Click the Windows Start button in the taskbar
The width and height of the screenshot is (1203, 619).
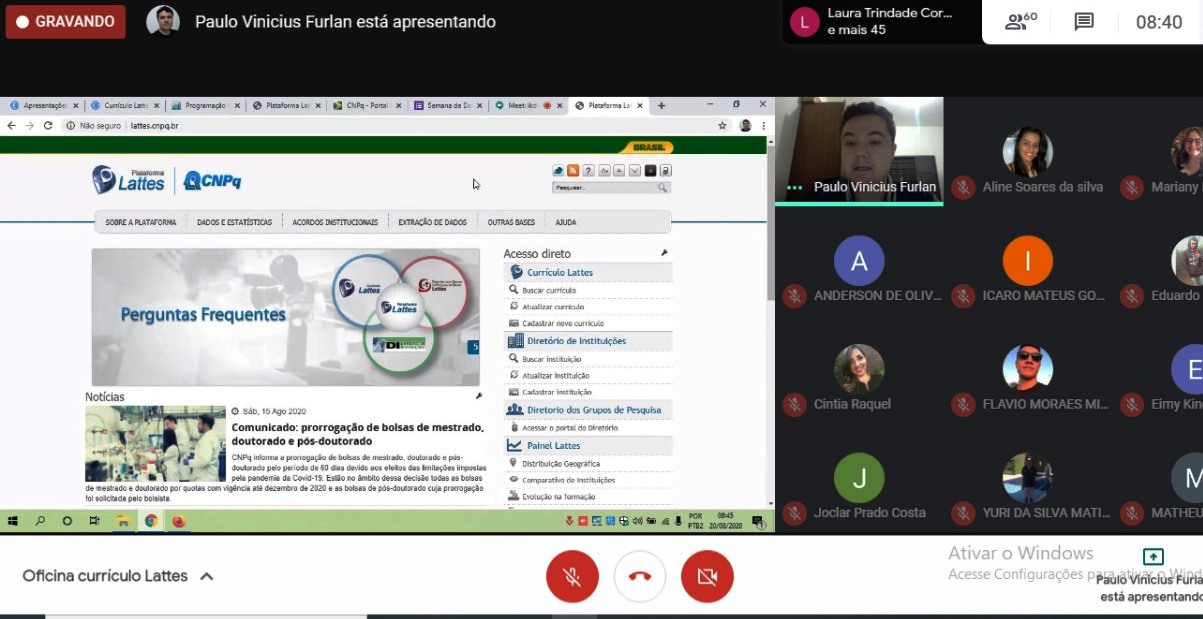(14, 521)
